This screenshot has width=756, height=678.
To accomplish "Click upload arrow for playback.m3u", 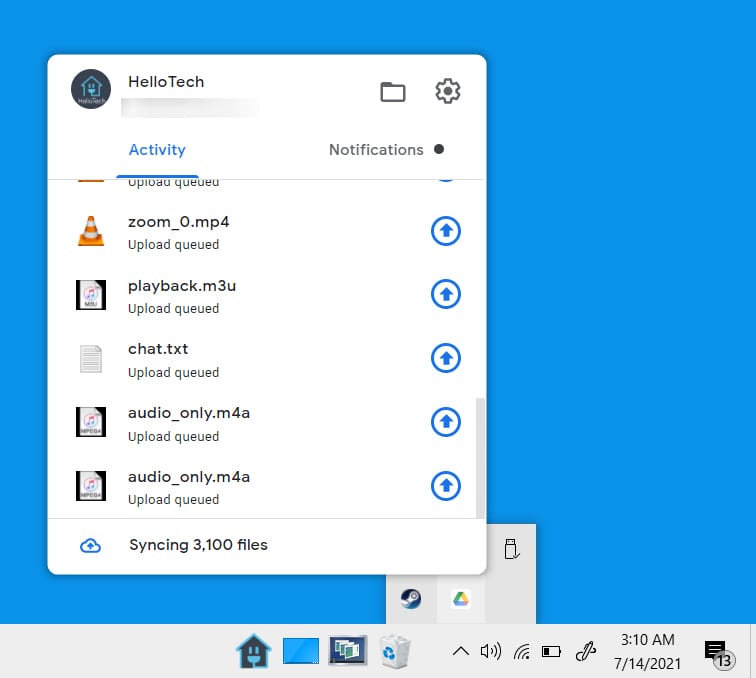I will [x=446, y=294].
